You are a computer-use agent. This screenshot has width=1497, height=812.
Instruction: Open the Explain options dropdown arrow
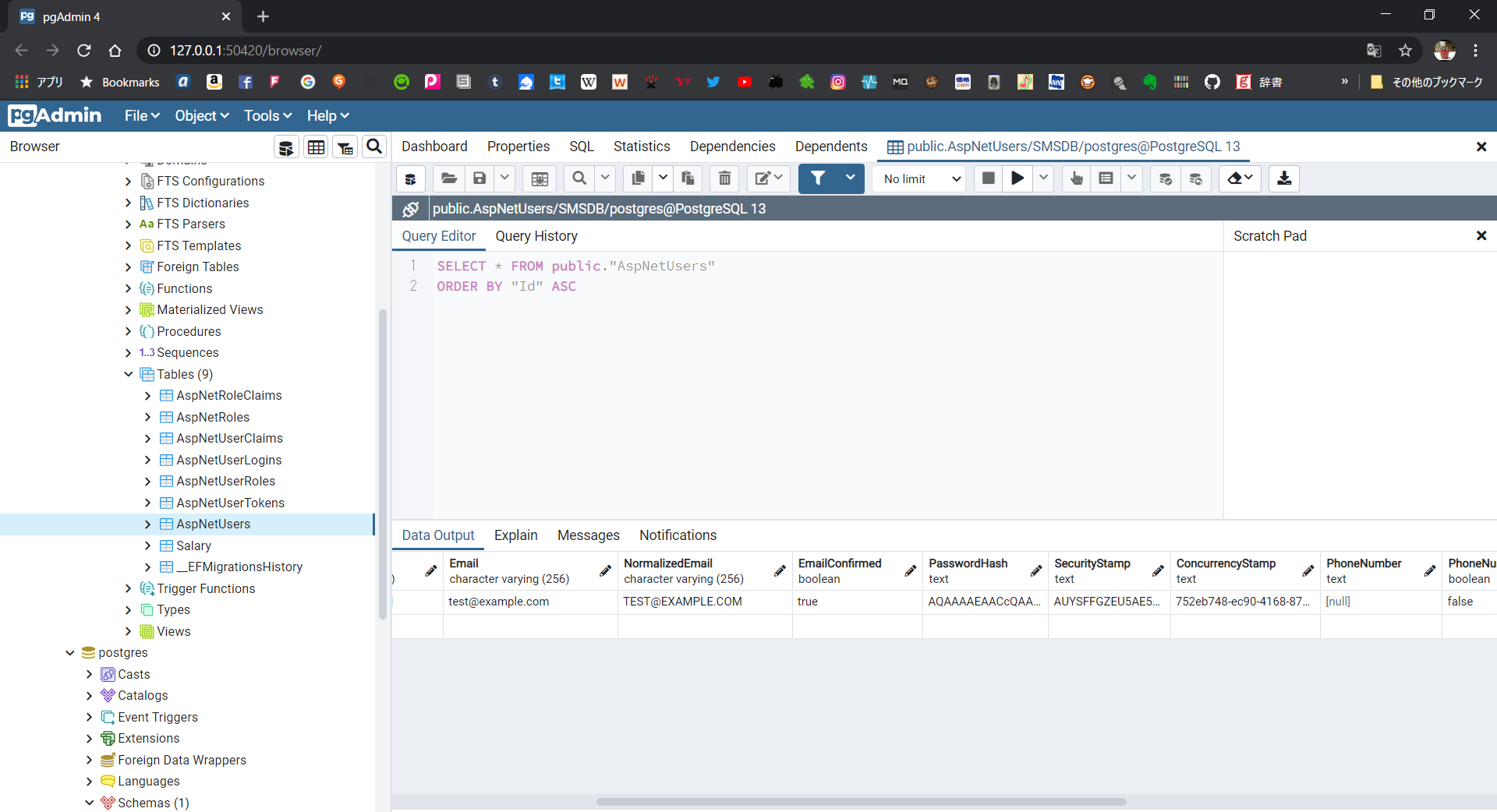pyautogui.click(x=1131, y=178)
